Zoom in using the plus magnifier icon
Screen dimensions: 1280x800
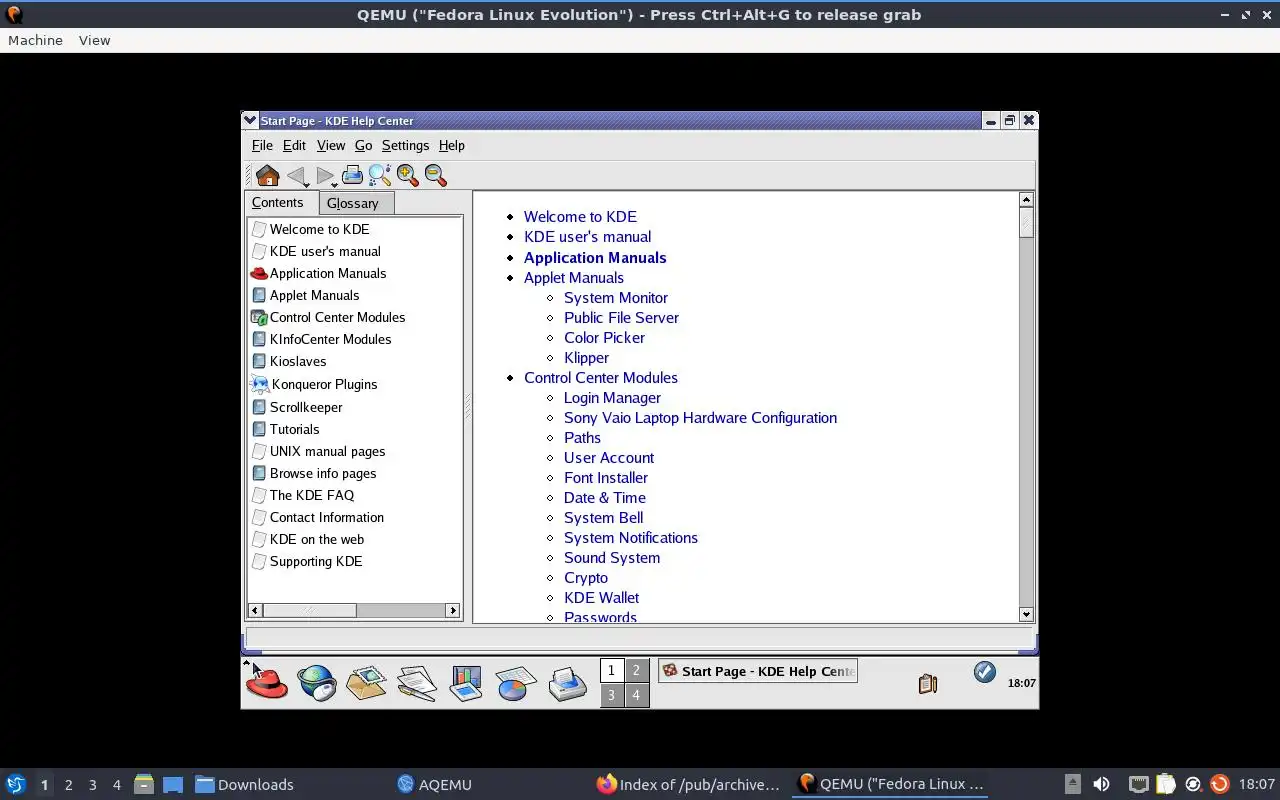[x=408, y=175]
